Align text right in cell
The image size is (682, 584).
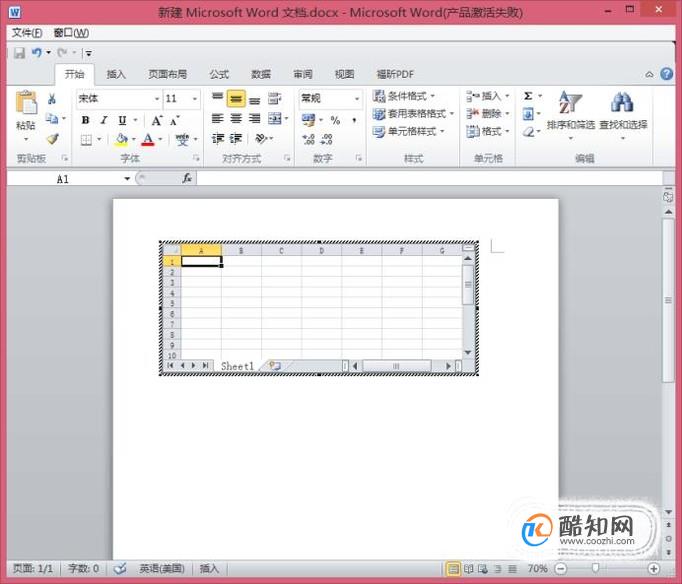pos(254,118)
